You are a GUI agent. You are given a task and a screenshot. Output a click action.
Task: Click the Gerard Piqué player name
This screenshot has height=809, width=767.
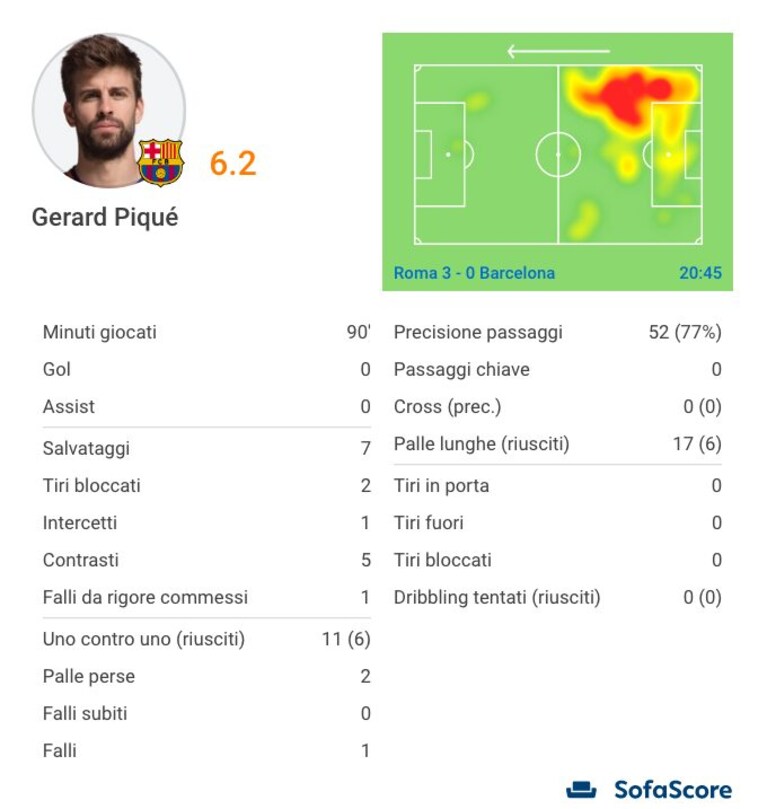click(105, 217)
